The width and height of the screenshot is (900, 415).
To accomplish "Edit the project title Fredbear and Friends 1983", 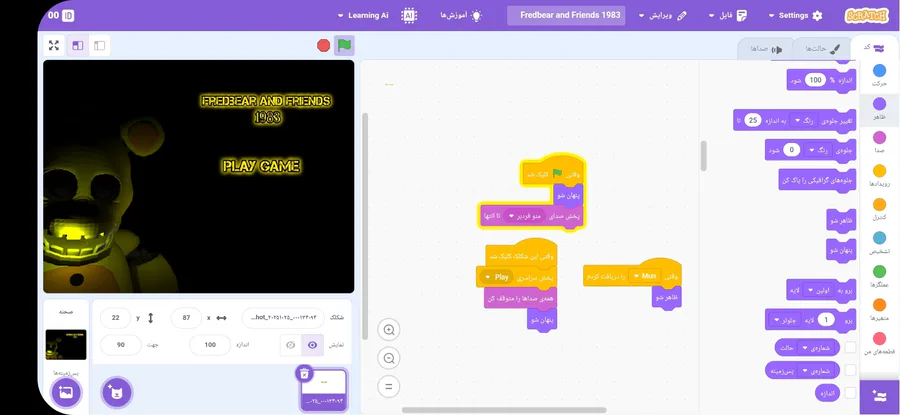I will (567, 15).
